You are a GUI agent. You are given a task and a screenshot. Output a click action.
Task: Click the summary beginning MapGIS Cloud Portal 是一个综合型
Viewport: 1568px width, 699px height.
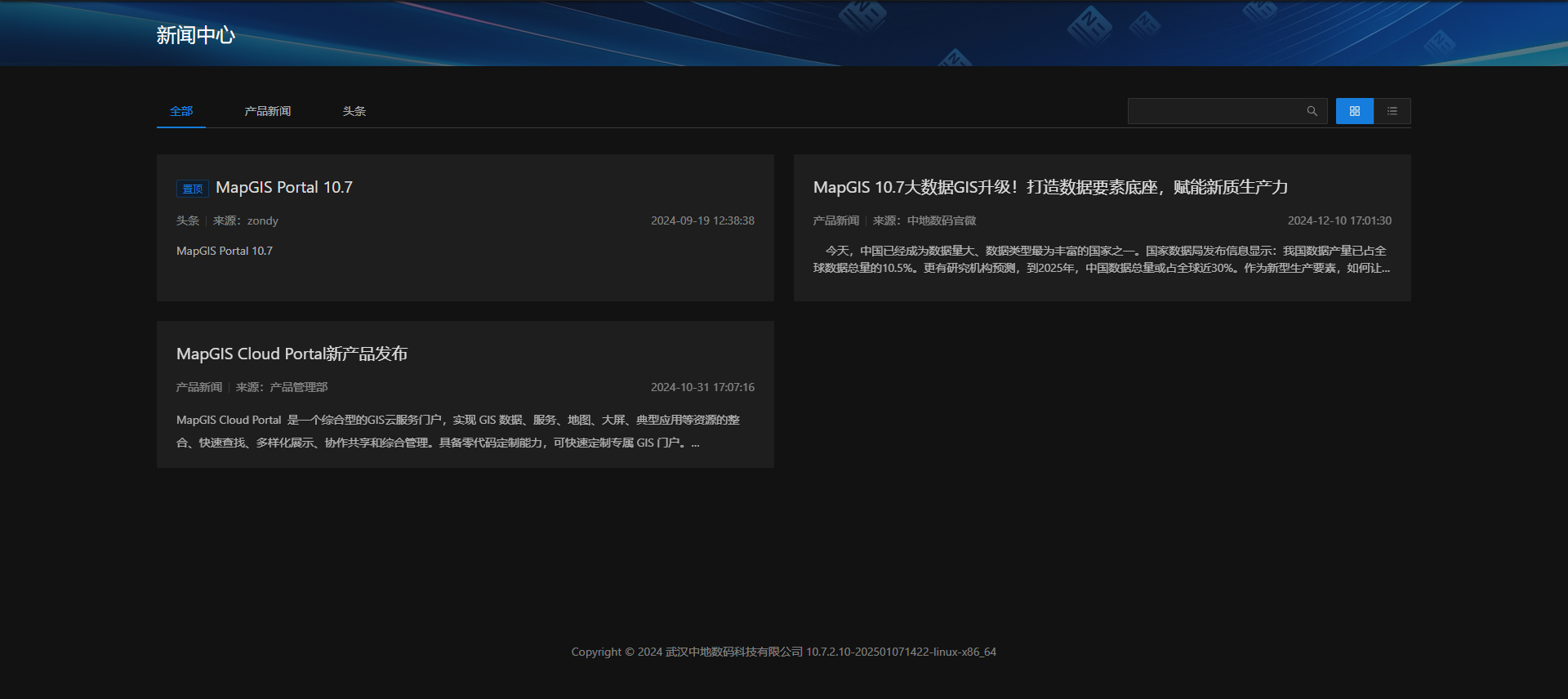point(458,431)
